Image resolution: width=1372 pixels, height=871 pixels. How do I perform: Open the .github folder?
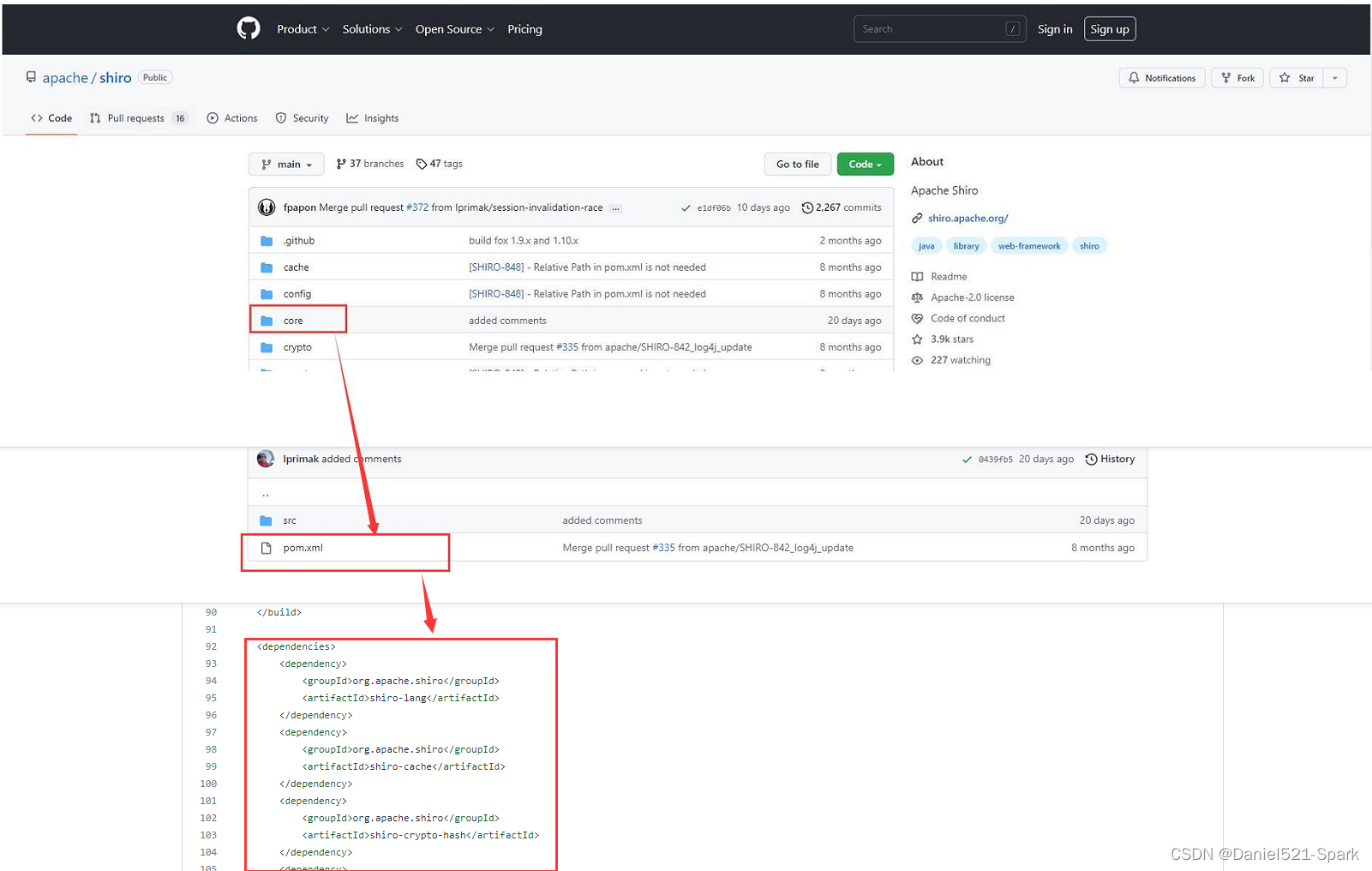(299, 241)
